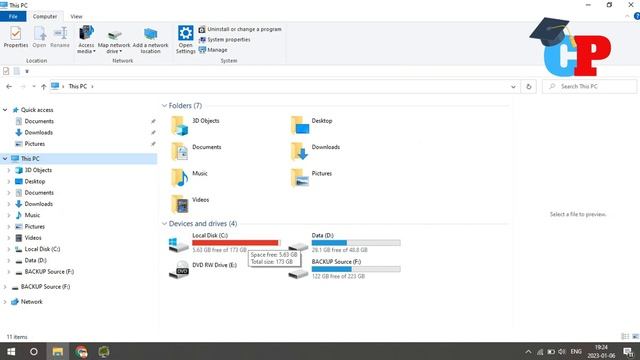This screenshot has width=640, height=360.
Task: Click the Back navigation arrow
Action: coord(9,87)
